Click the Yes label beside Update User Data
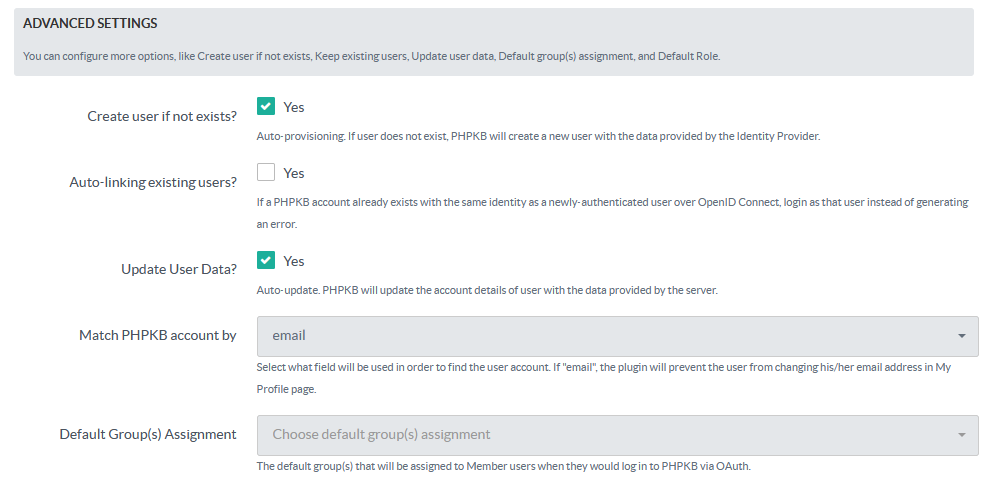Image resolution: width=987 pixels, height=486 pixels. click(x=294, y=261)
